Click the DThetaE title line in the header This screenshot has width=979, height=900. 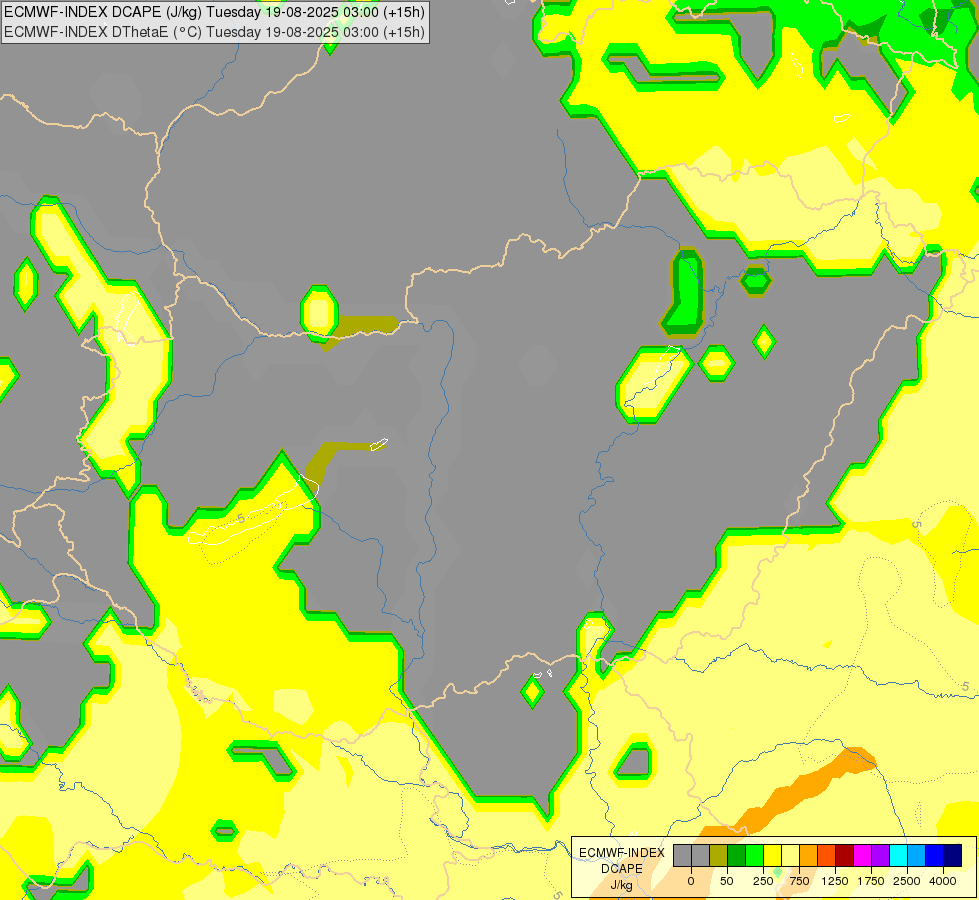pyautogui.click(x=214, y=32)
